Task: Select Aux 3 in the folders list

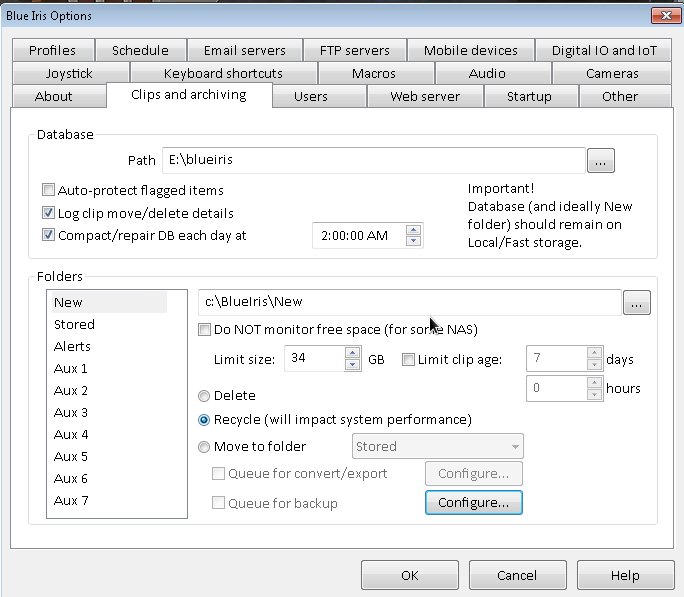Action: point(71,412)
